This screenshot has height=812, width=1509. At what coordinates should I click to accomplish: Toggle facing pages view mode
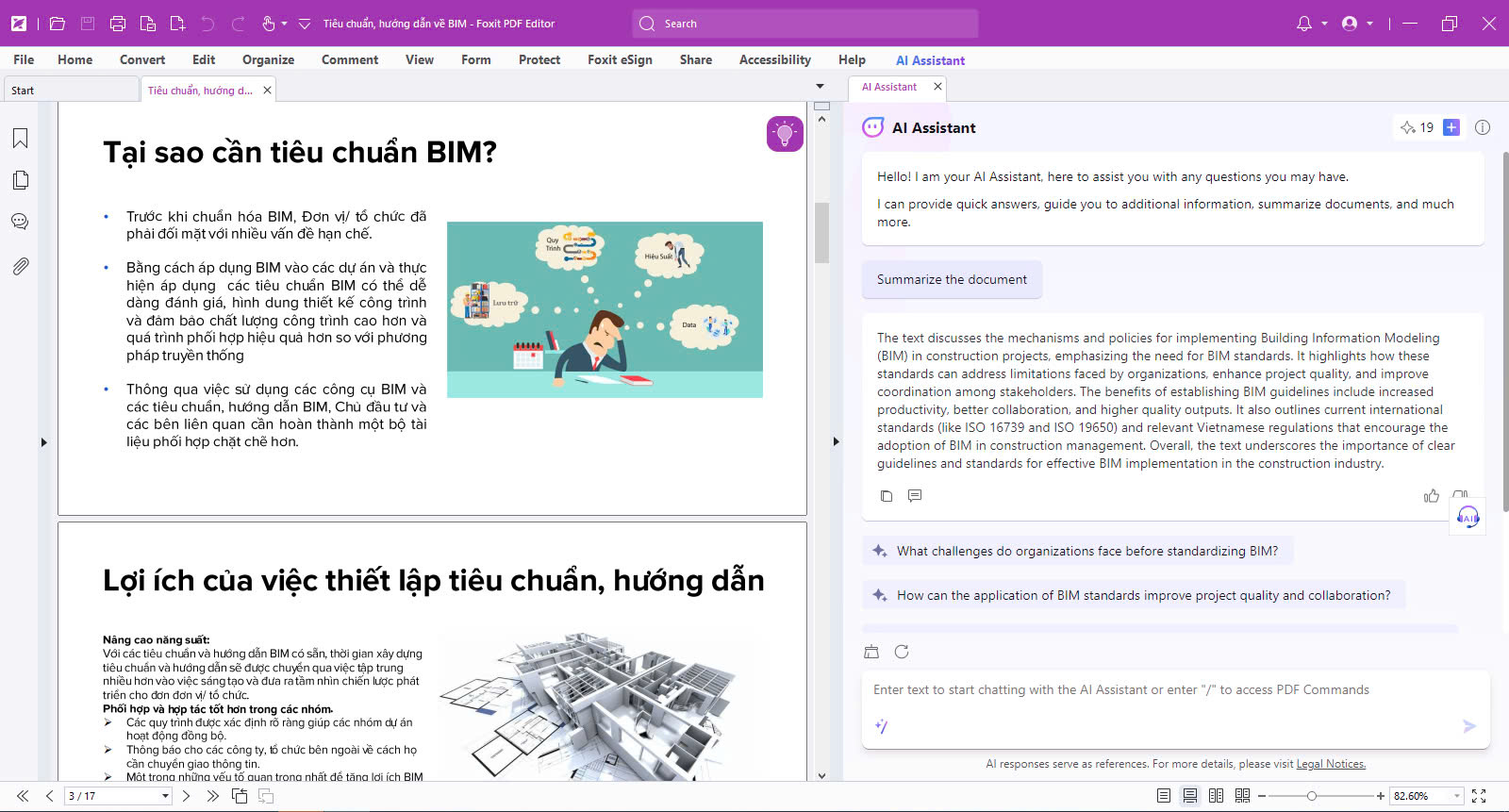[x=1217, y=796]
